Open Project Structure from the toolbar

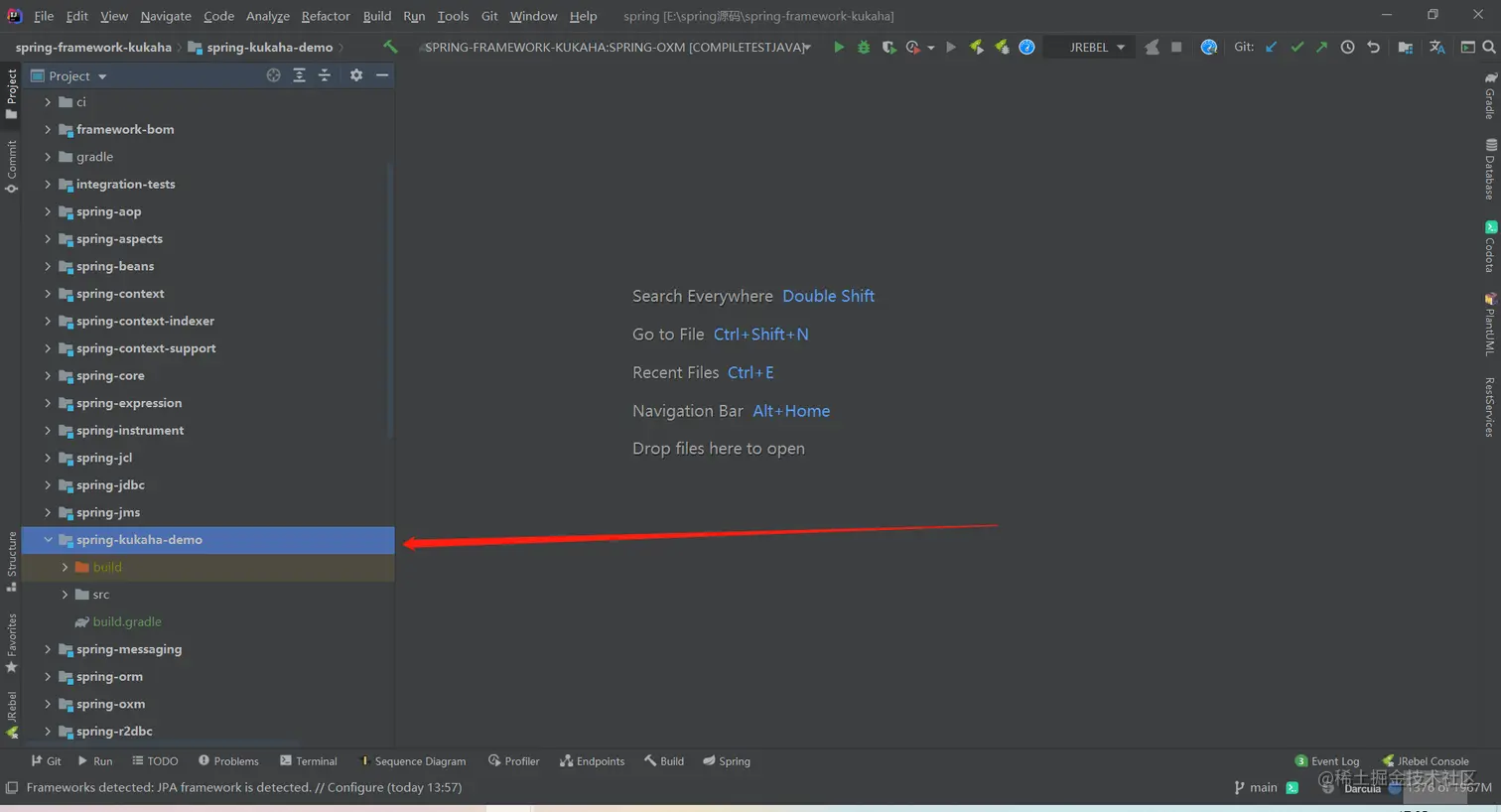[x=1405, y=47]
